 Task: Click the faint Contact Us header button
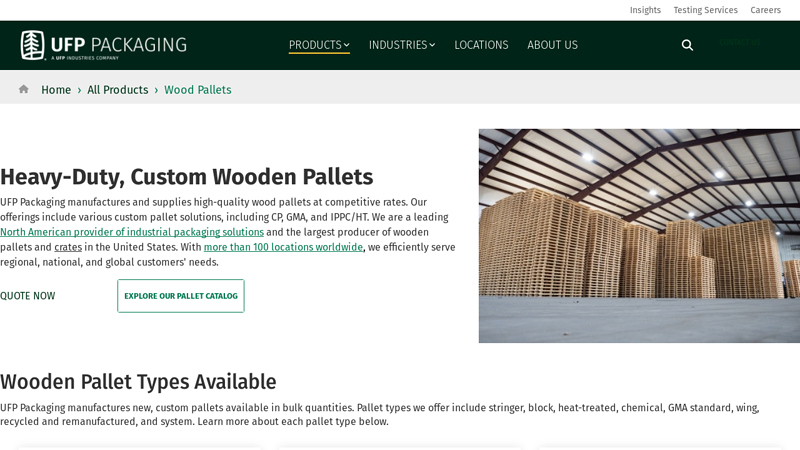740,43
